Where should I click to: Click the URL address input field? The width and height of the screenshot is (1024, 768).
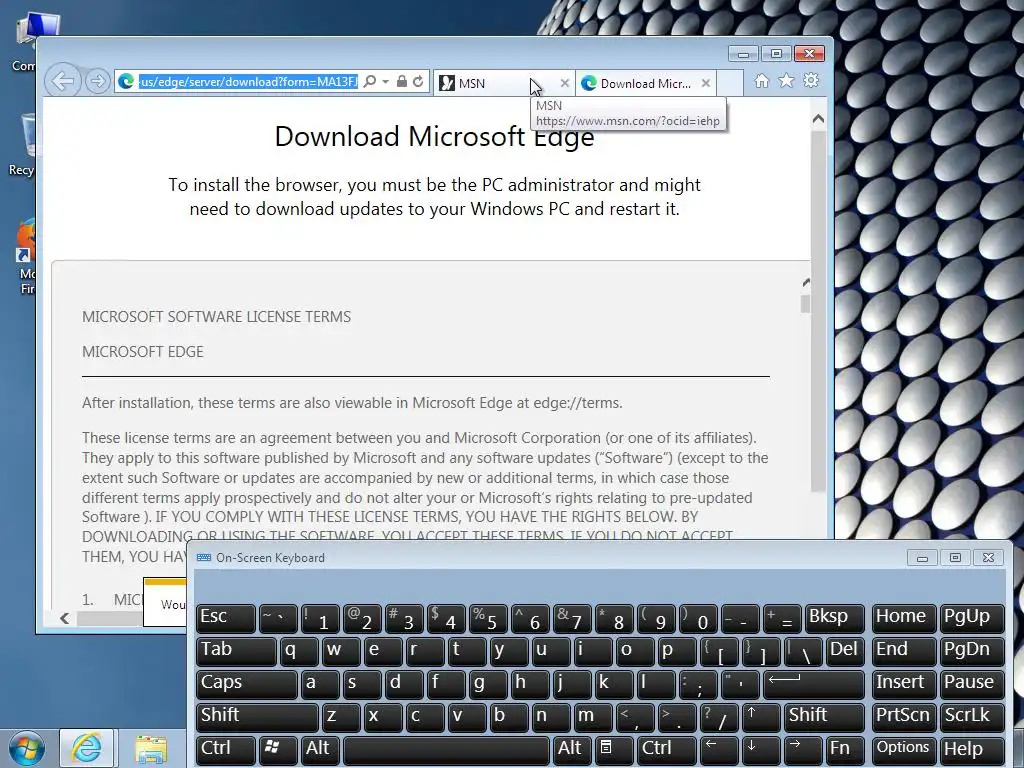[x=248, y=82]
